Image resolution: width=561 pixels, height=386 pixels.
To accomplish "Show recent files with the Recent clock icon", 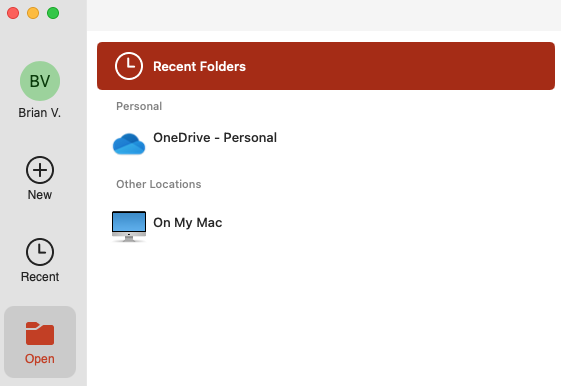I will [40, 252].
